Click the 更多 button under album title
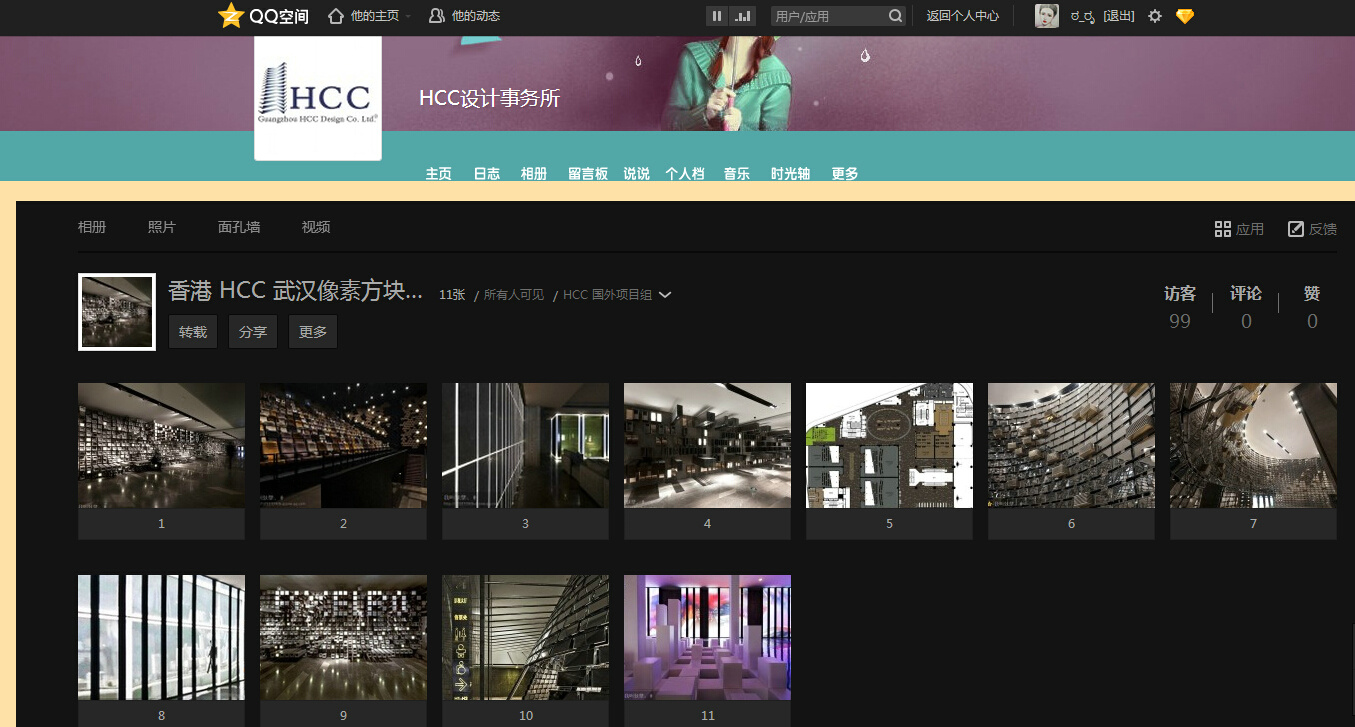Viewport: 1355px width, 727px height. coord(313,332)
